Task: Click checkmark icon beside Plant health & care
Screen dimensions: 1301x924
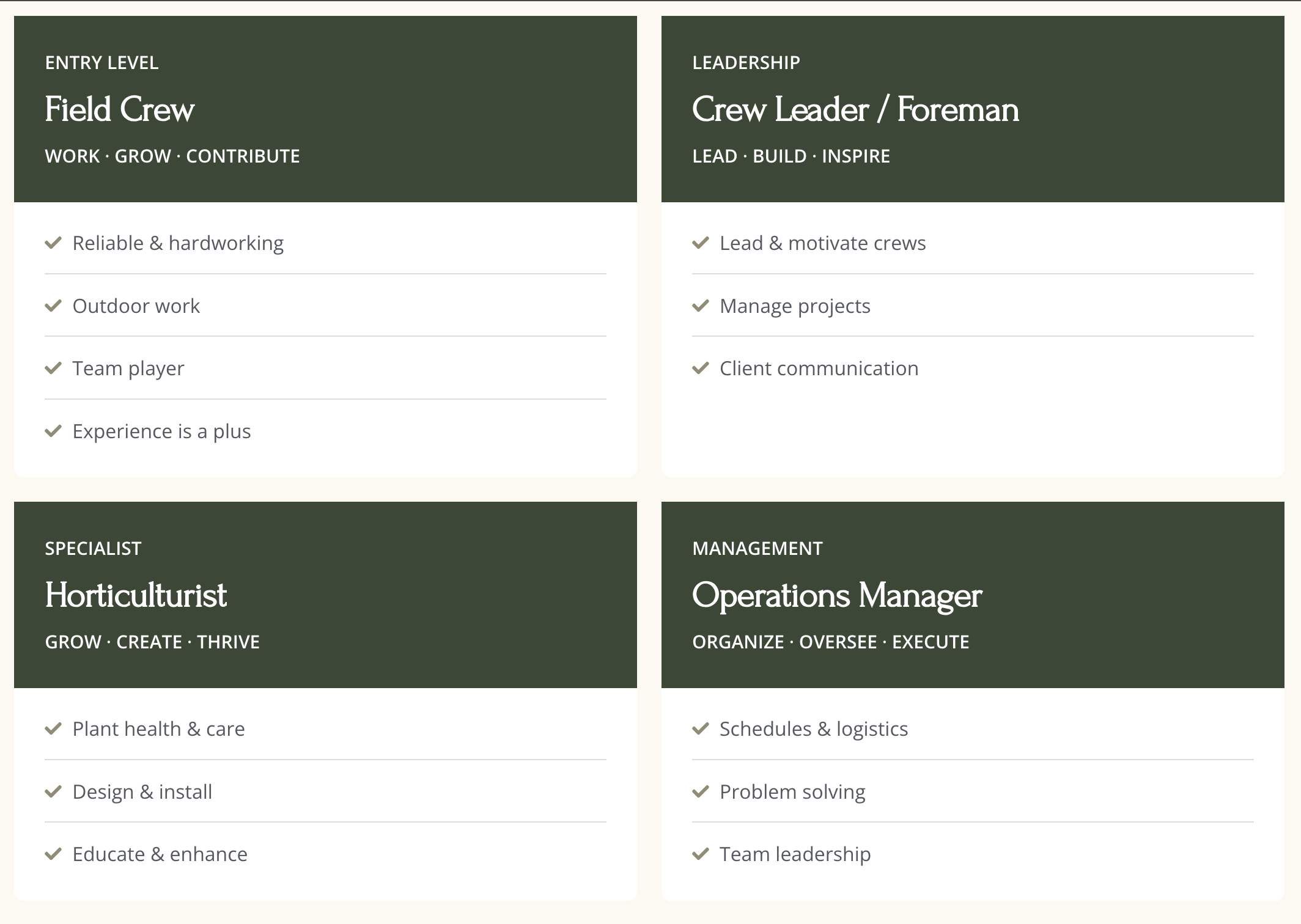Action: 53,729
